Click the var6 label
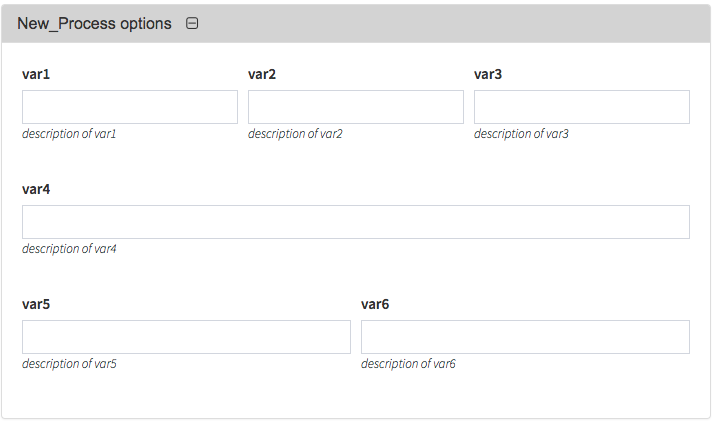 [375, 304]
